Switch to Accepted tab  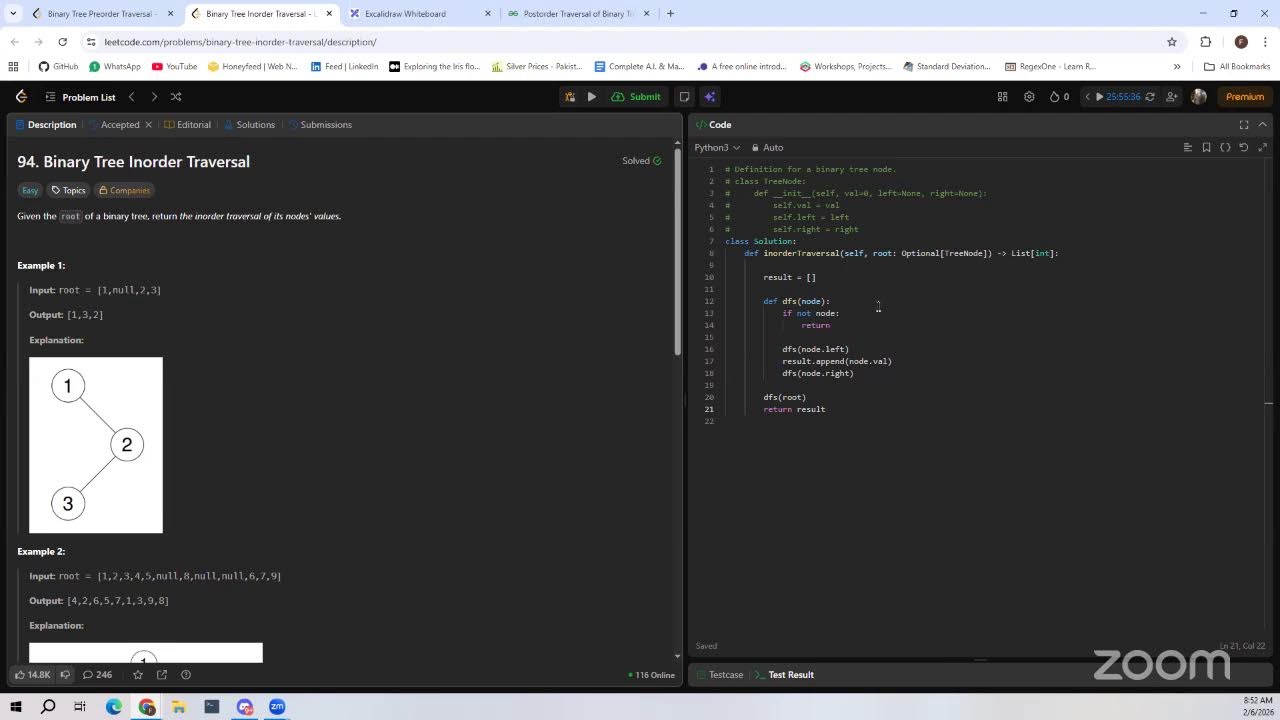114,125
